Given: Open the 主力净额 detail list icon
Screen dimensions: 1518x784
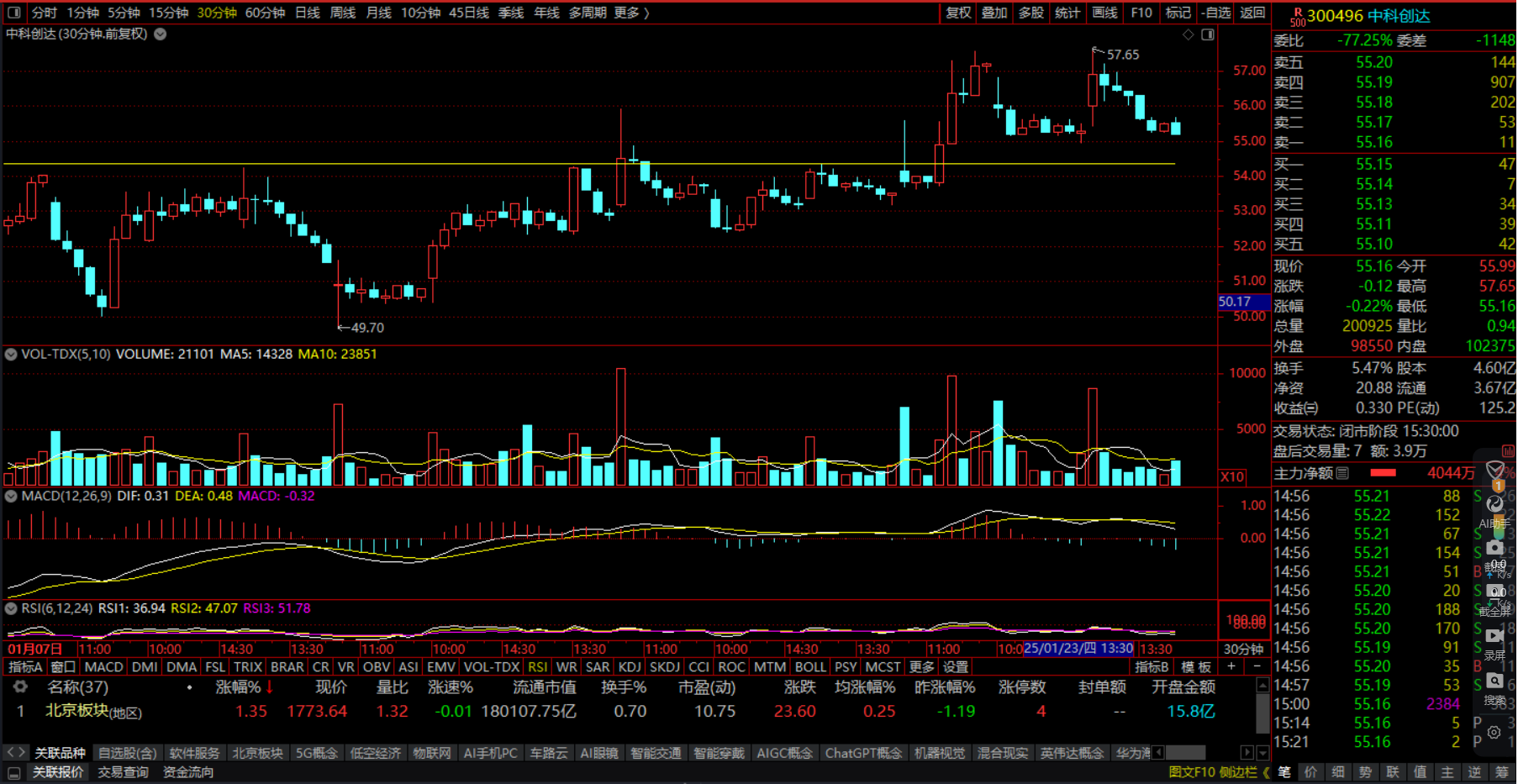Looking at the screenshot, I should click(x=1342, y=473).
